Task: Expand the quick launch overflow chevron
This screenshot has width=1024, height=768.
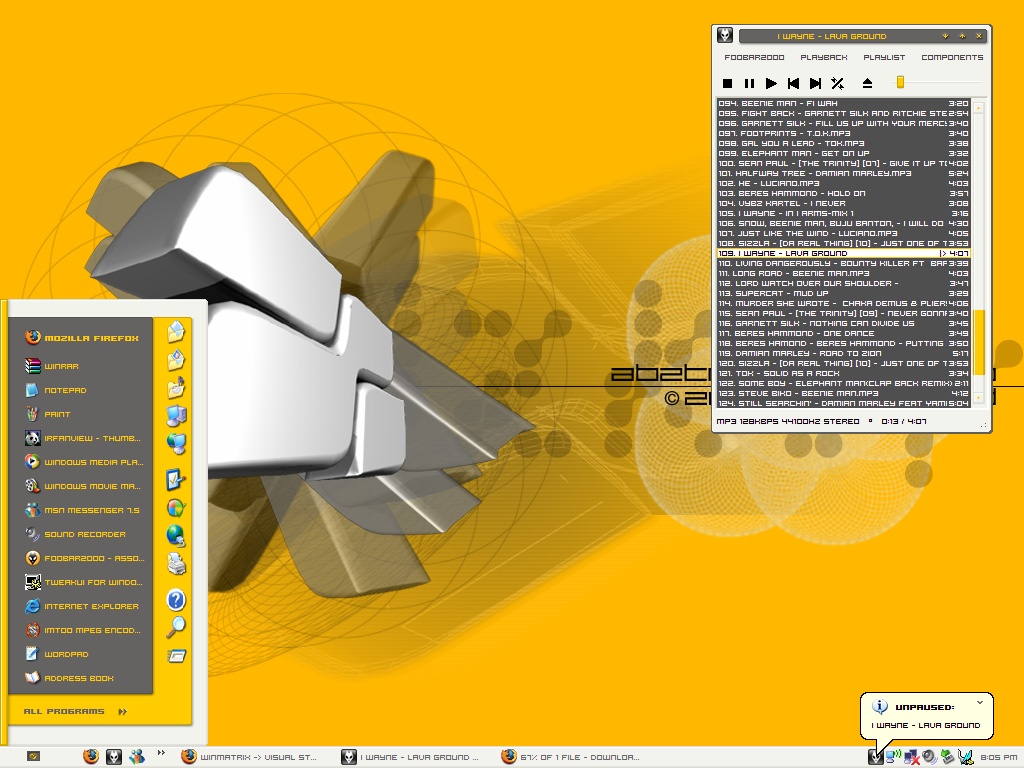Action: tap(161, 753)
